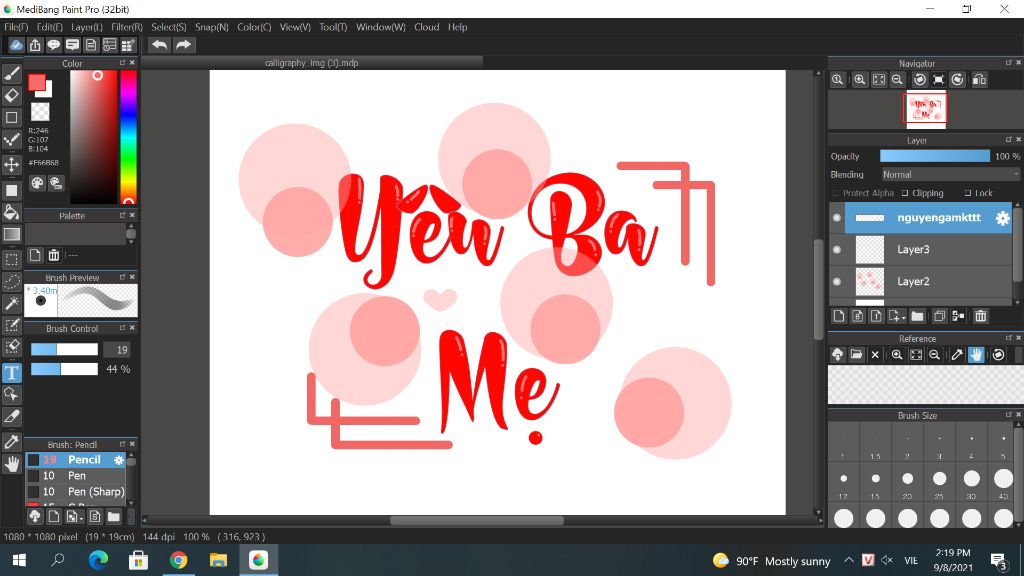
Task: Select the Select Pen tool
Action: pos(12,325)
